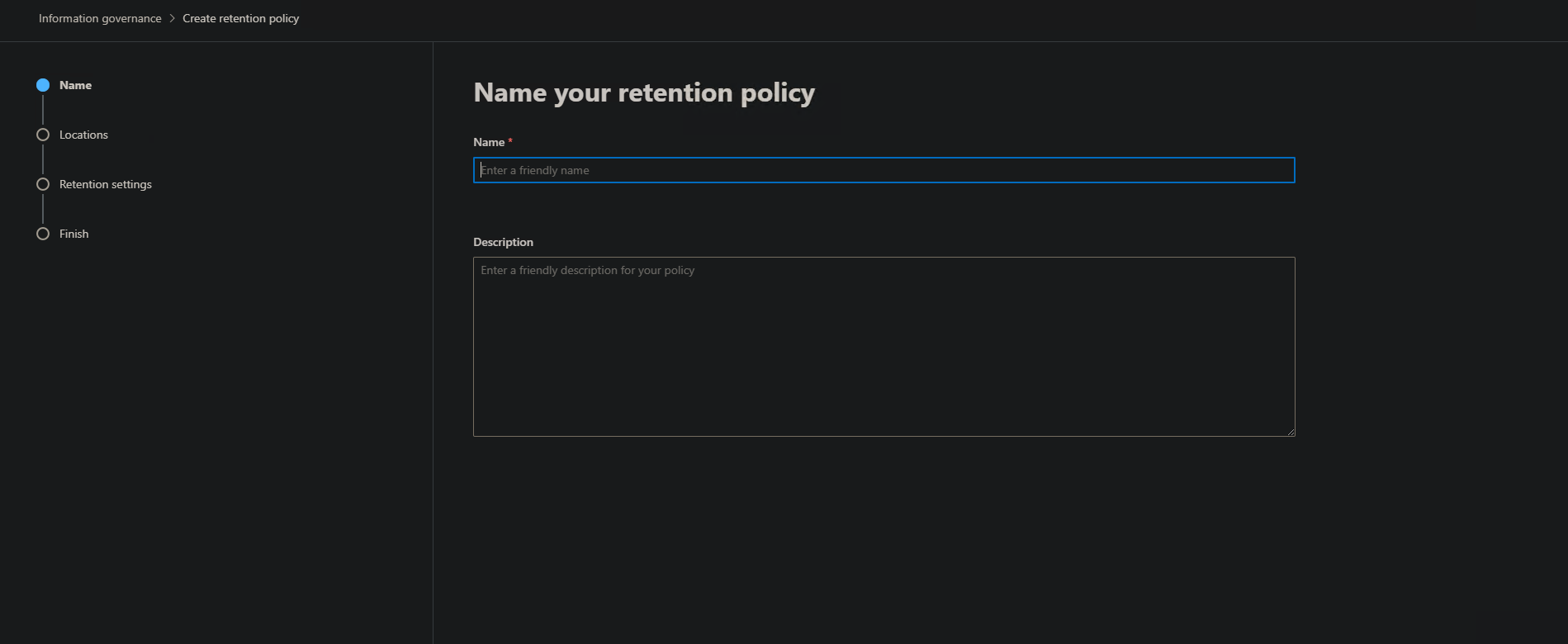Click the breadcrumb separator chevron
Image resolution: width=1568 pixels, height=644 pixels.
[x=172, y=17]
